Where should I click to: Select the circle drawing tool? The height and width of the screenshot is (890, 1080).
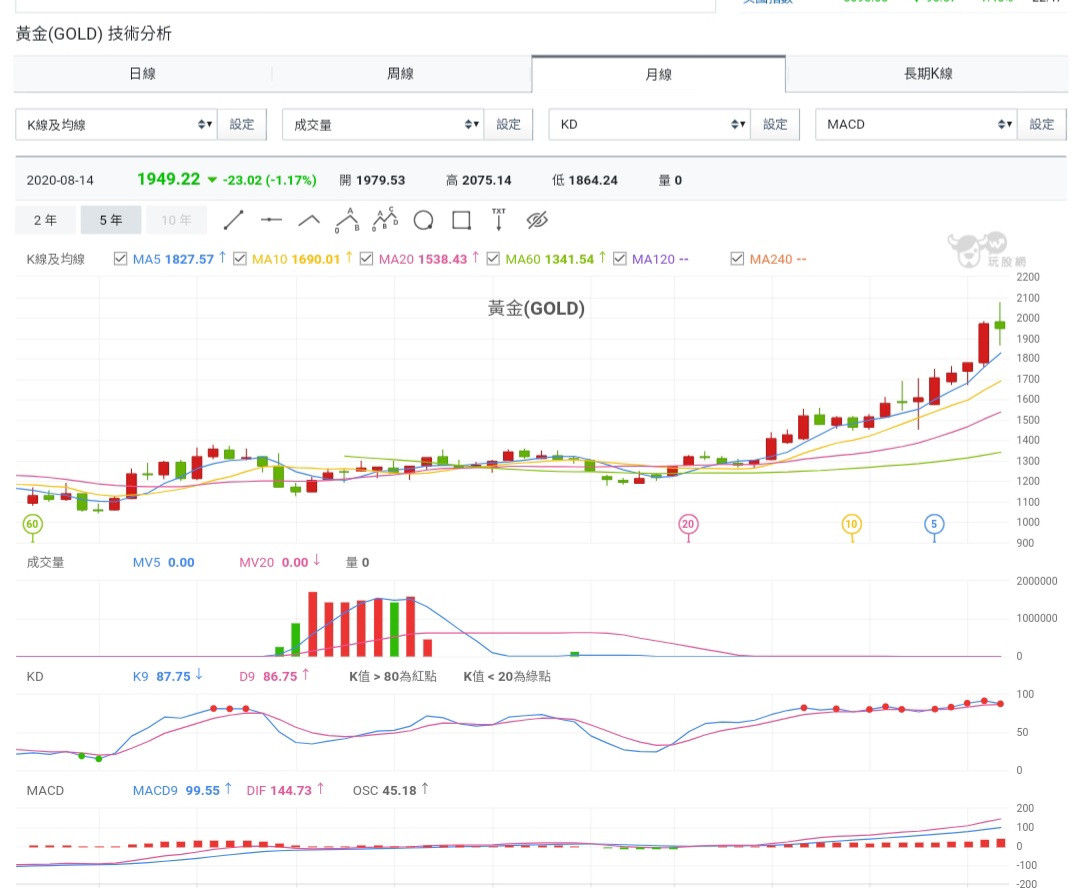(423, 220)
